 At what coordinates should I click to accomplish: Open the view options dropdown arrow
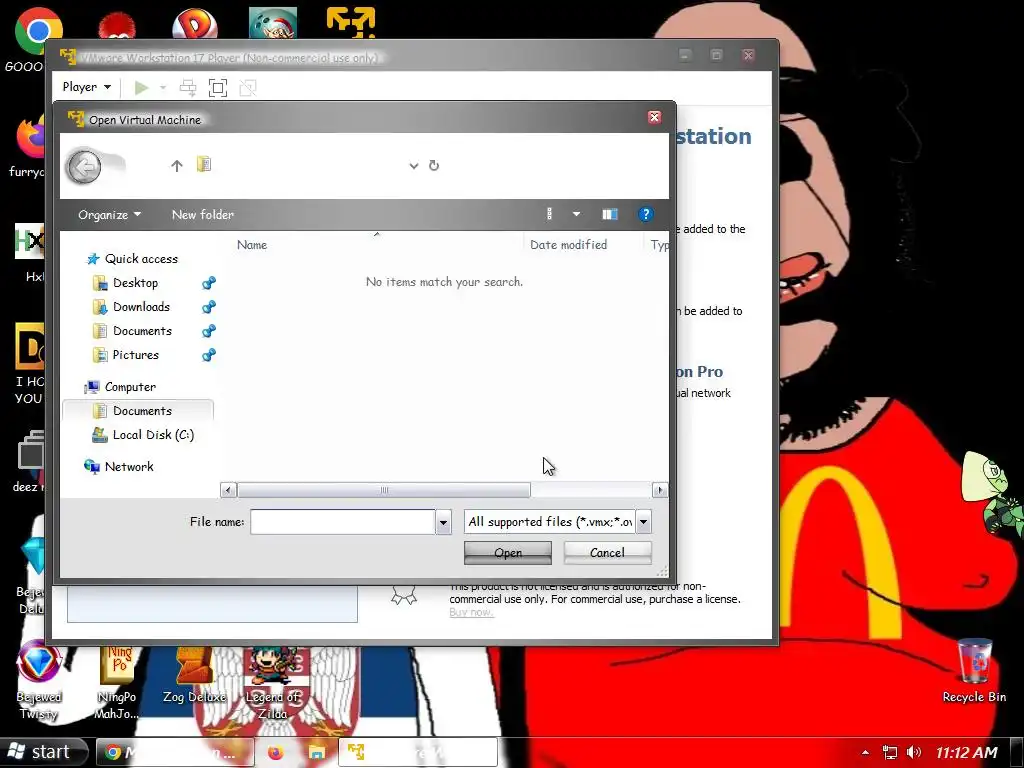tap(576, 214)
